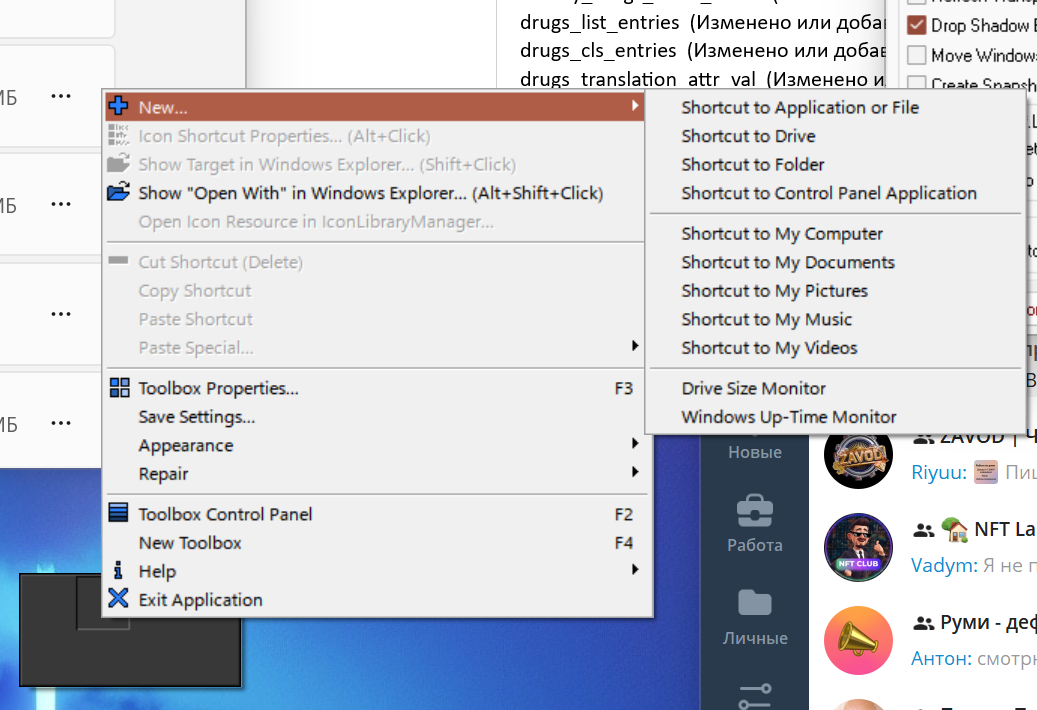Open the Личные folder icon in sidebar
This screenshot has height=710, width=1037.
(755, 603)
